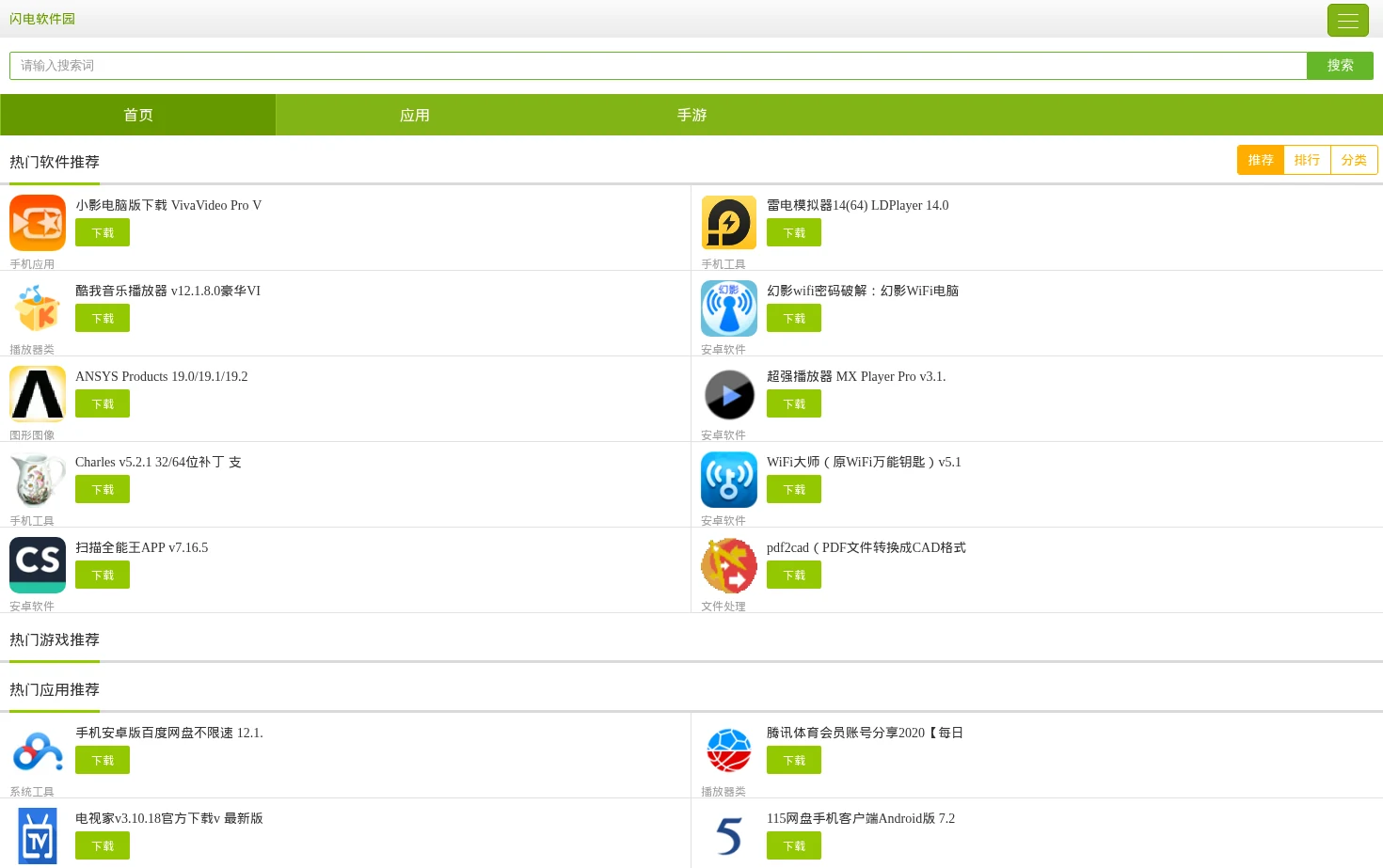The width and height of the screenshot is (1383, 868).
Task: Download 雷电模拟器 LDPlayer 14.0
Action: point(794,232)
